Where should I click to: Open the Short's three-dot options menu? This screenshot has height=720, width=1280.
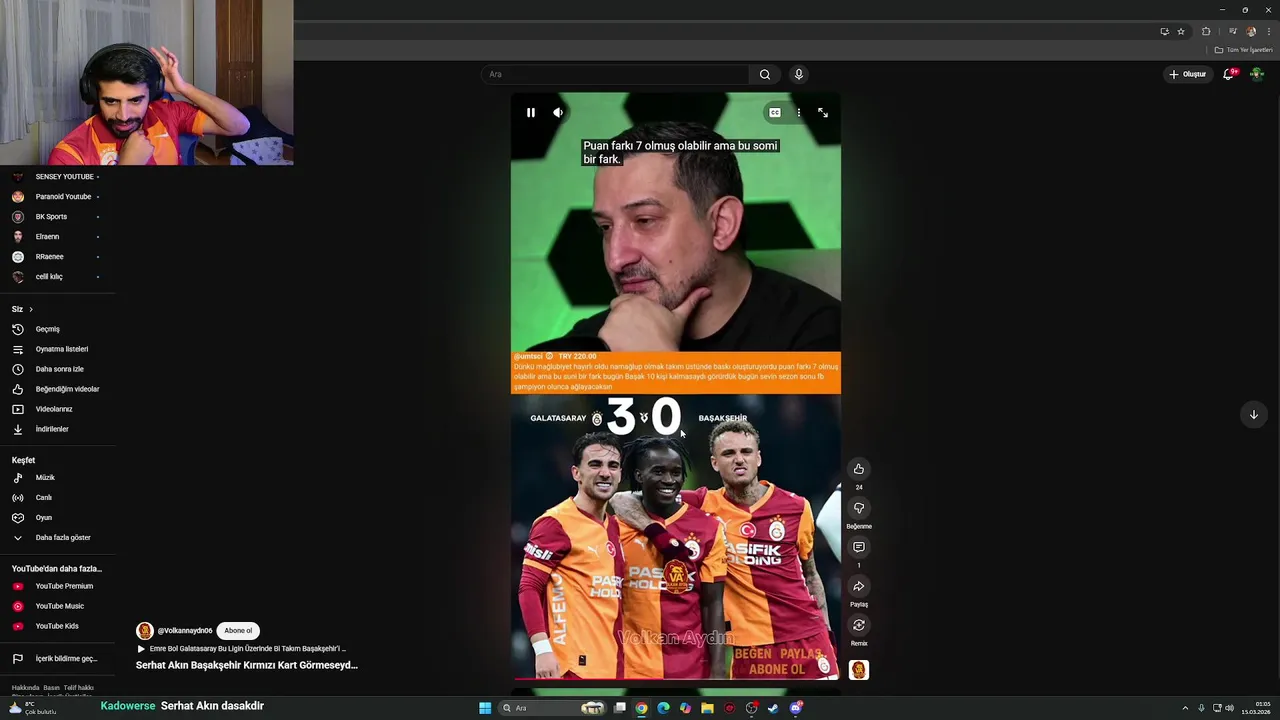coord(798,113)
